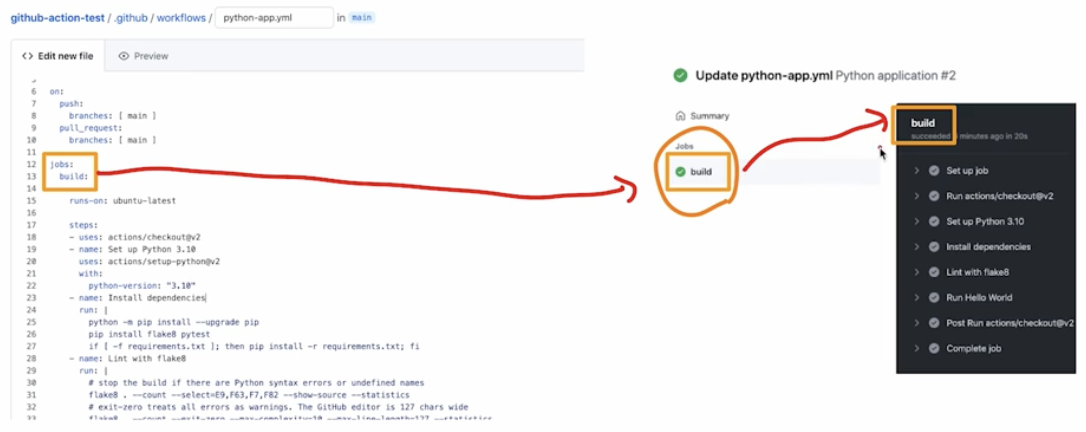
Task: Click code line 'steps:' at line 17
Action: pyautogui.click(x=83, y=225)
